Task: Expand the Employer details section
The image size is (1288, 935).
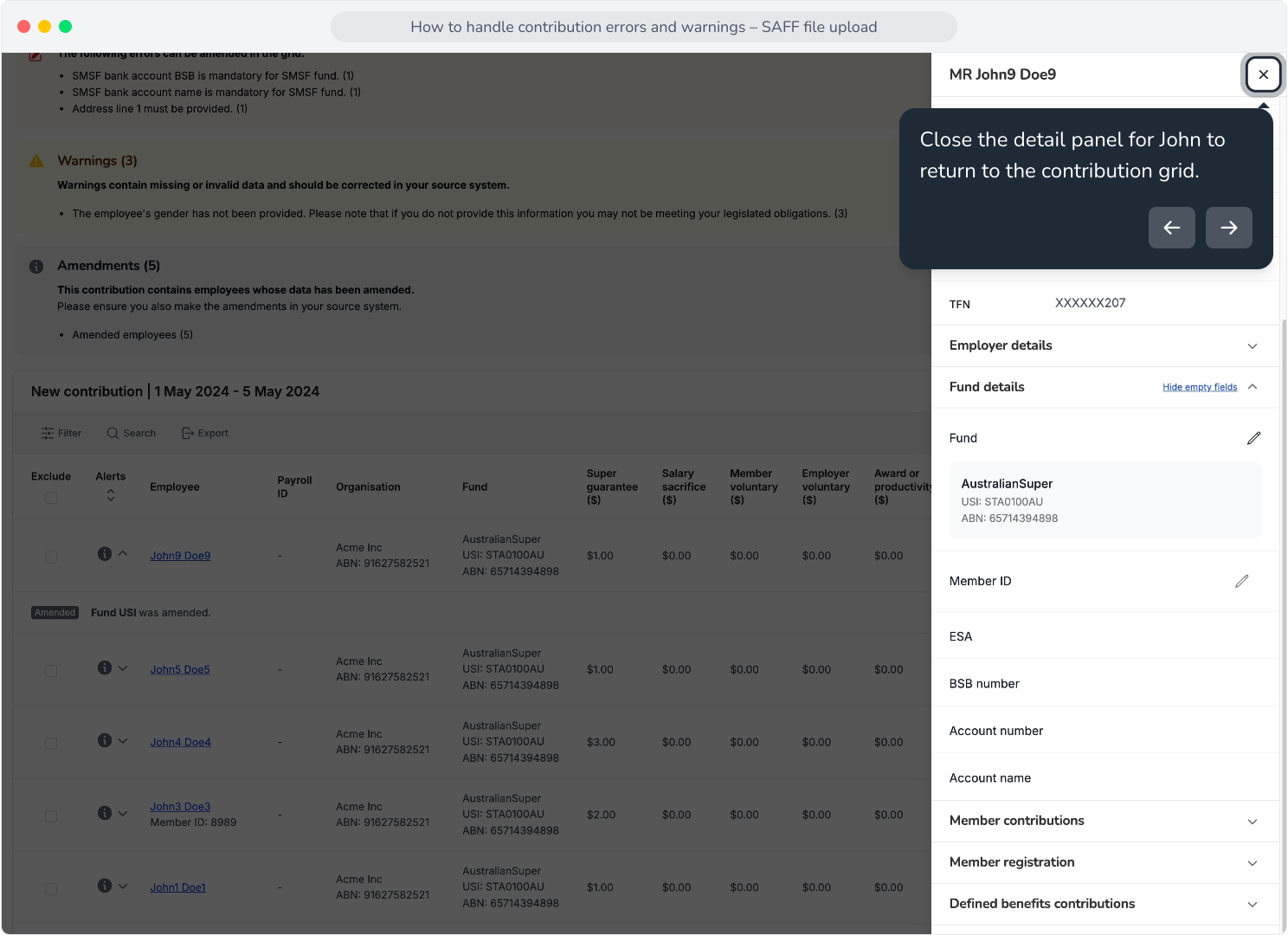Action: coord(1105,345)
